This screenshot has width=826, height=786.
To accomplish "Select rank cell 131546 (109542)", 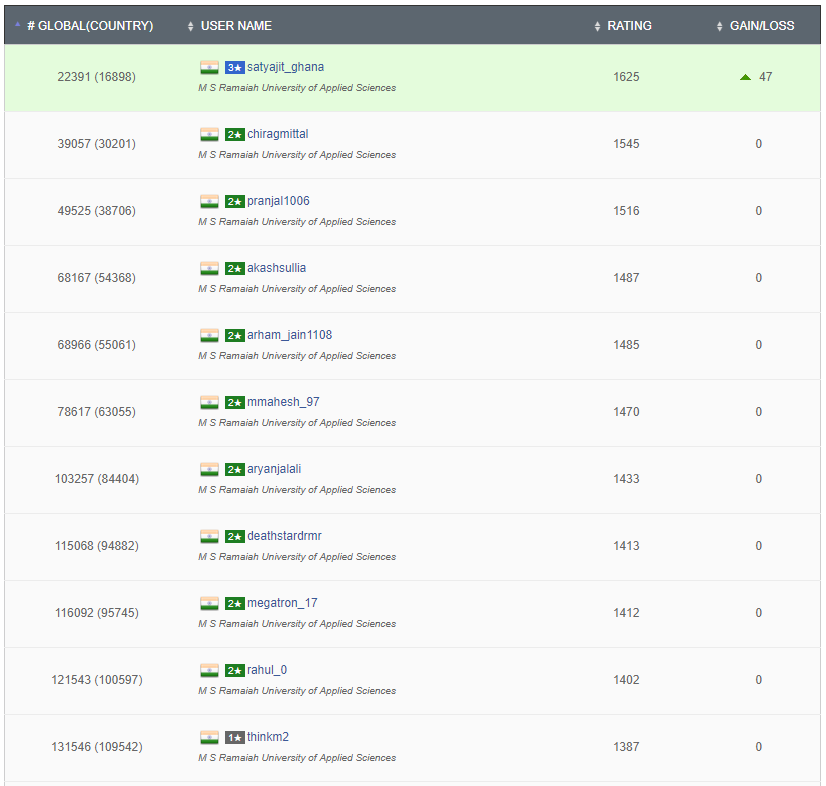I will [96, 746].
